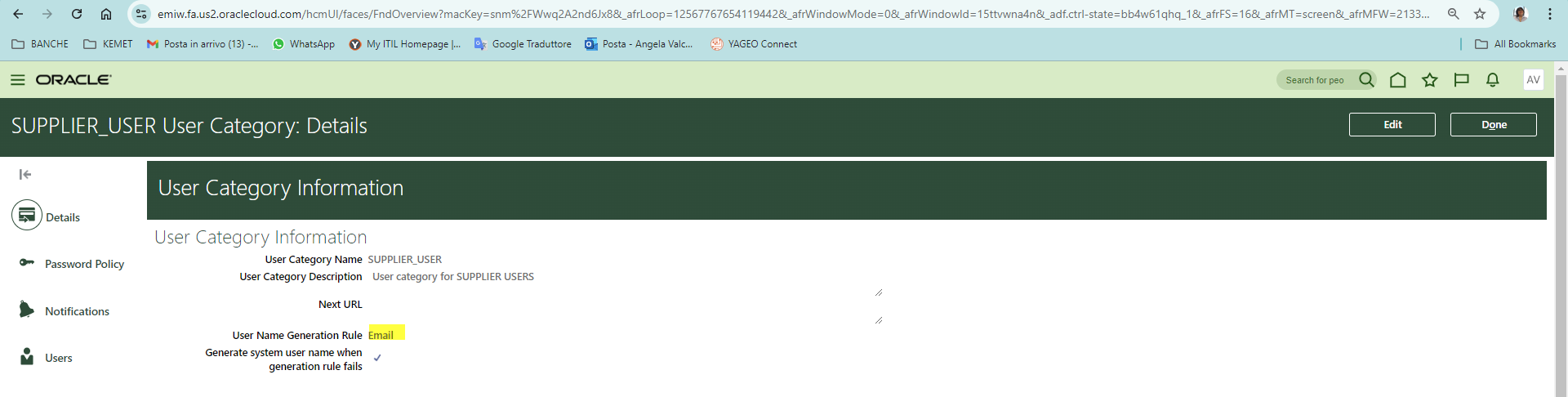Open YAGEO Connect bookmark
This screenshot has width=1568, height=397.
754,44
